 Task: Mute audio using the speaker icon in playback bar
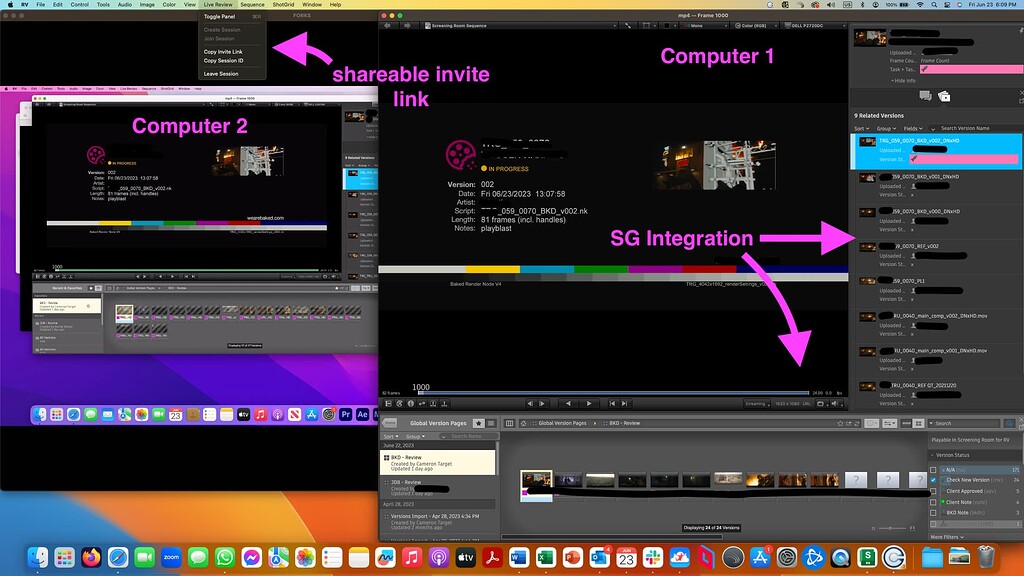pyautogui.click(x=835, y=404)
